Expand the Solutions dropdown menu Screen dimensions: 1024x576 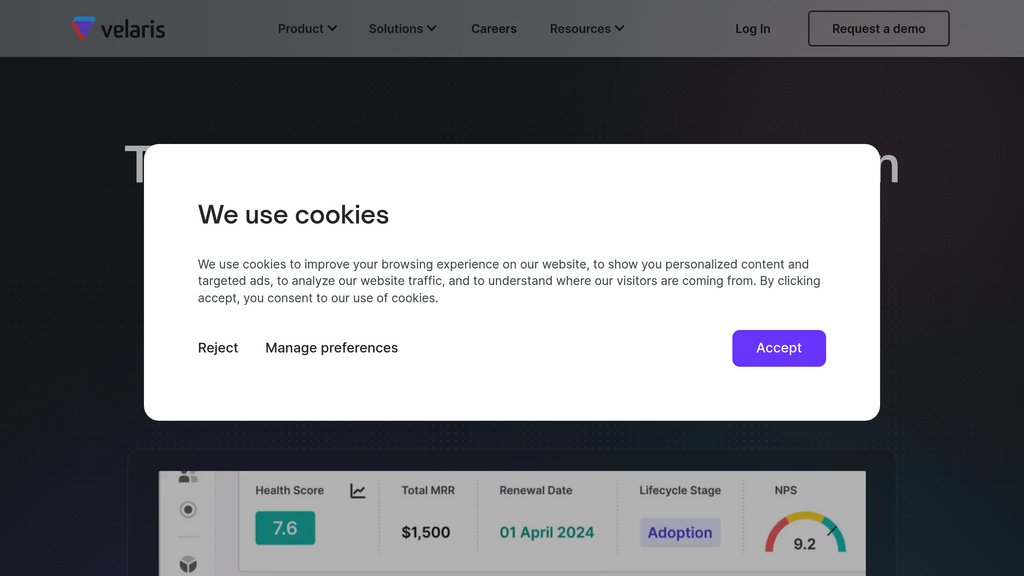[402, 29]
